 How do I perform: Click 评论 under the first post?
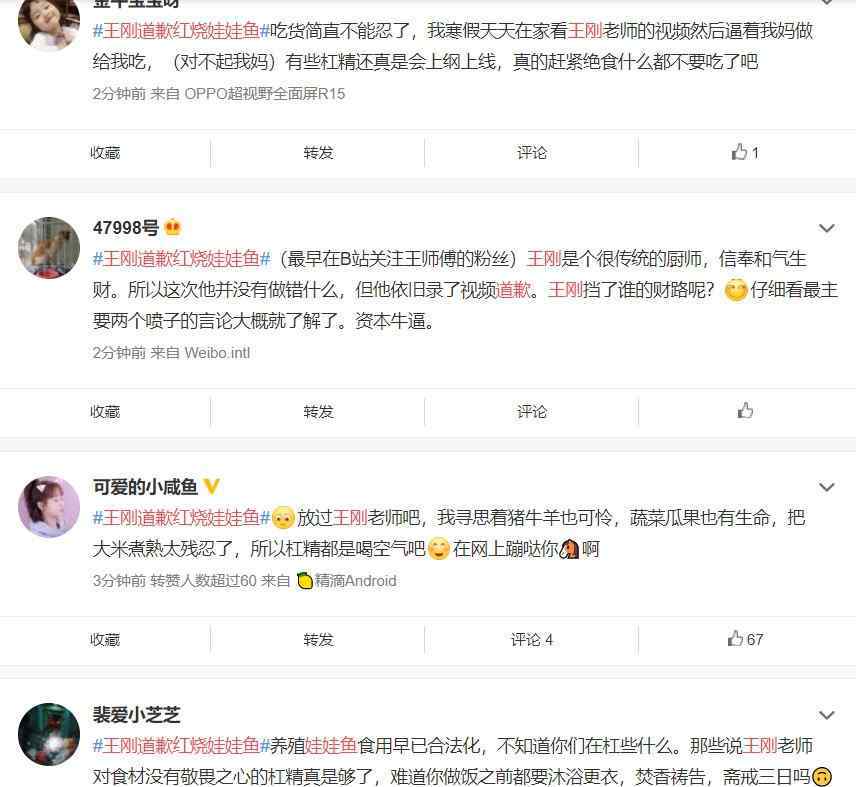pos(532,152)
